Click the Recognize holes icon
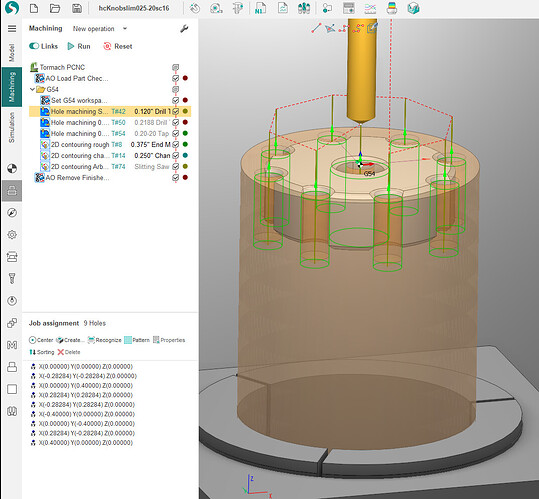The image size is (539, 499). point(91,340)
